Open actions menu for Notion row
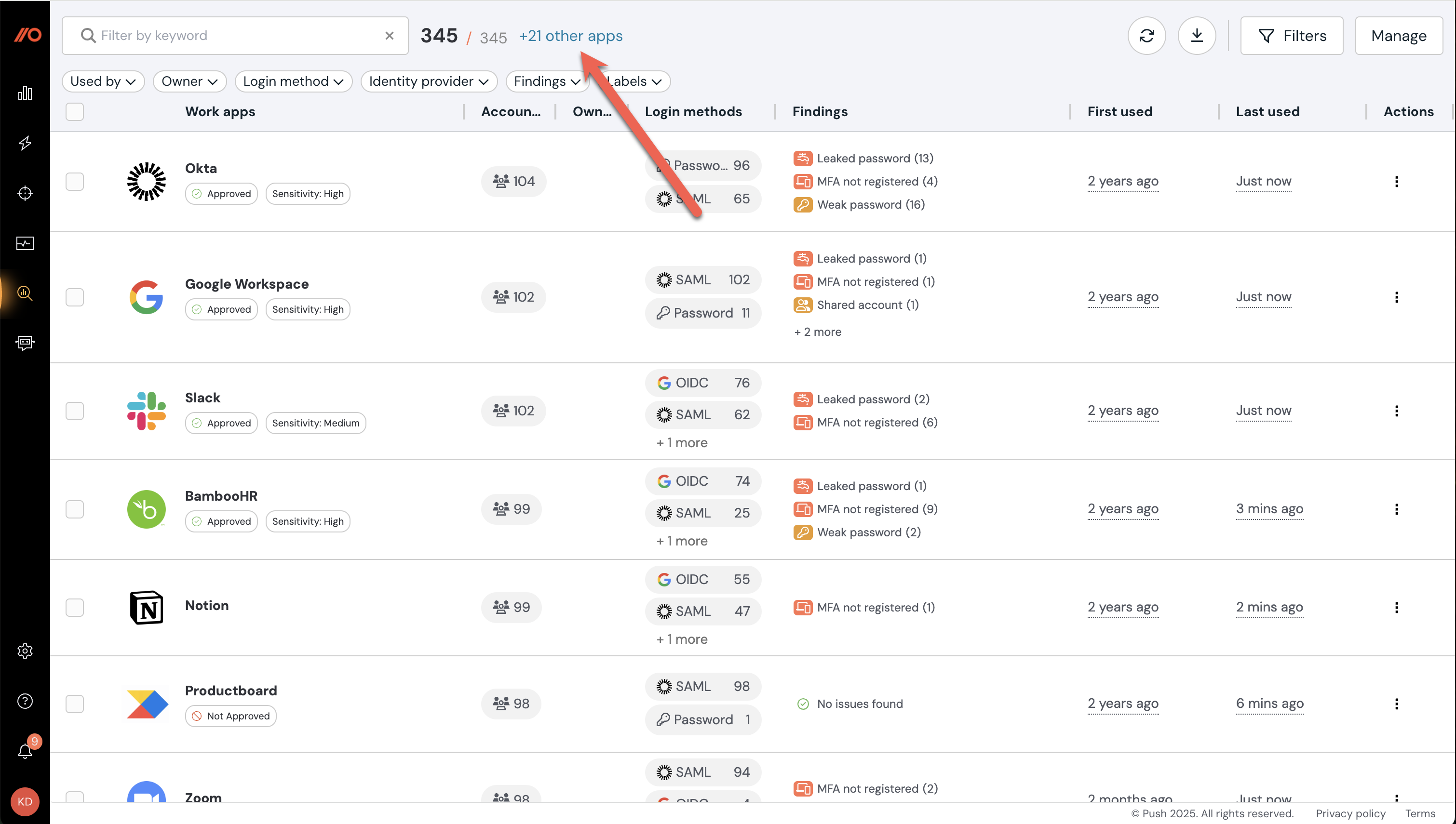Image resolution: width=1456 pixels, height=824 pixels. coord(1396,607)
